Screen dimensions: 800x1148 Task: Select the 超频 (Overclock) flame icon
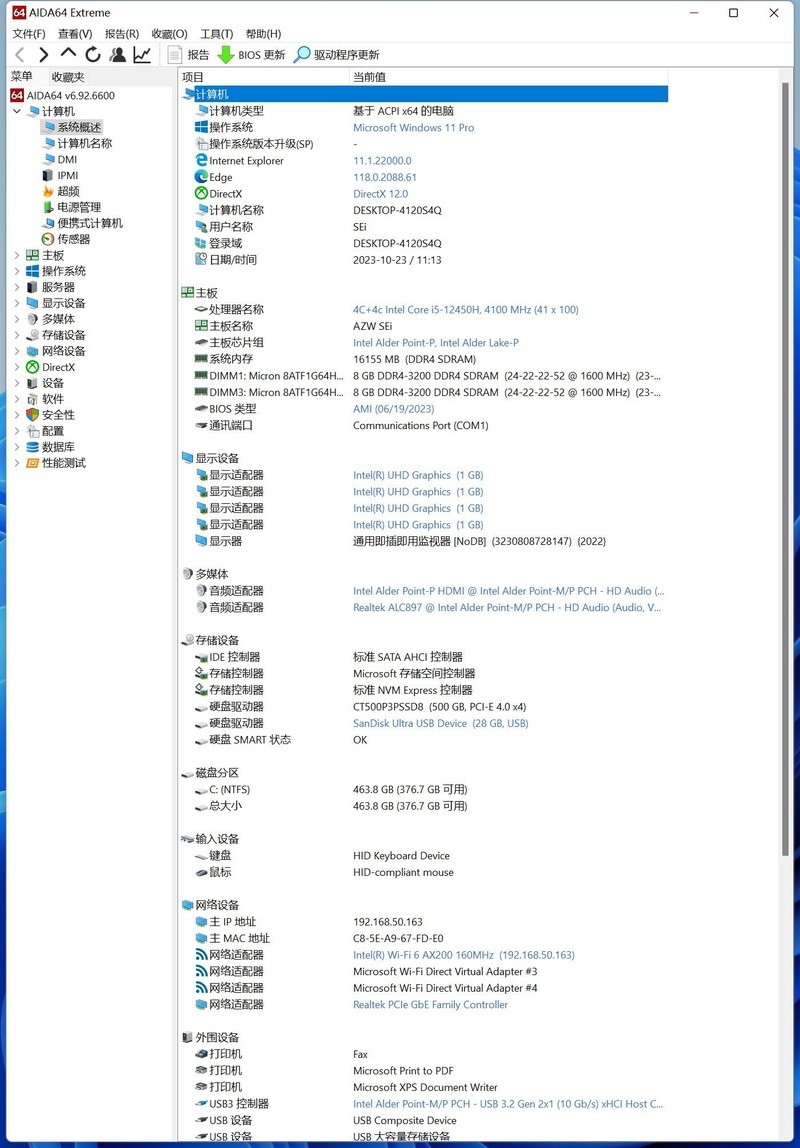click(x=48, y=191)
